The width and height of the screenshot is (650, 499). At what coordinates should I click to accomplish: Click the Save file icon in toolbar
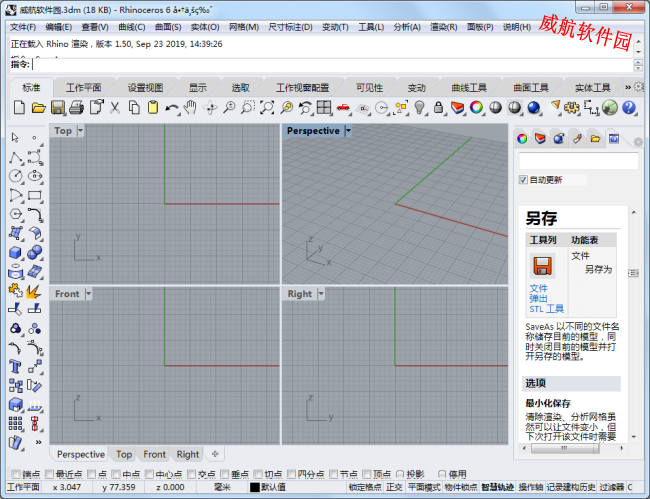[58, 107]
